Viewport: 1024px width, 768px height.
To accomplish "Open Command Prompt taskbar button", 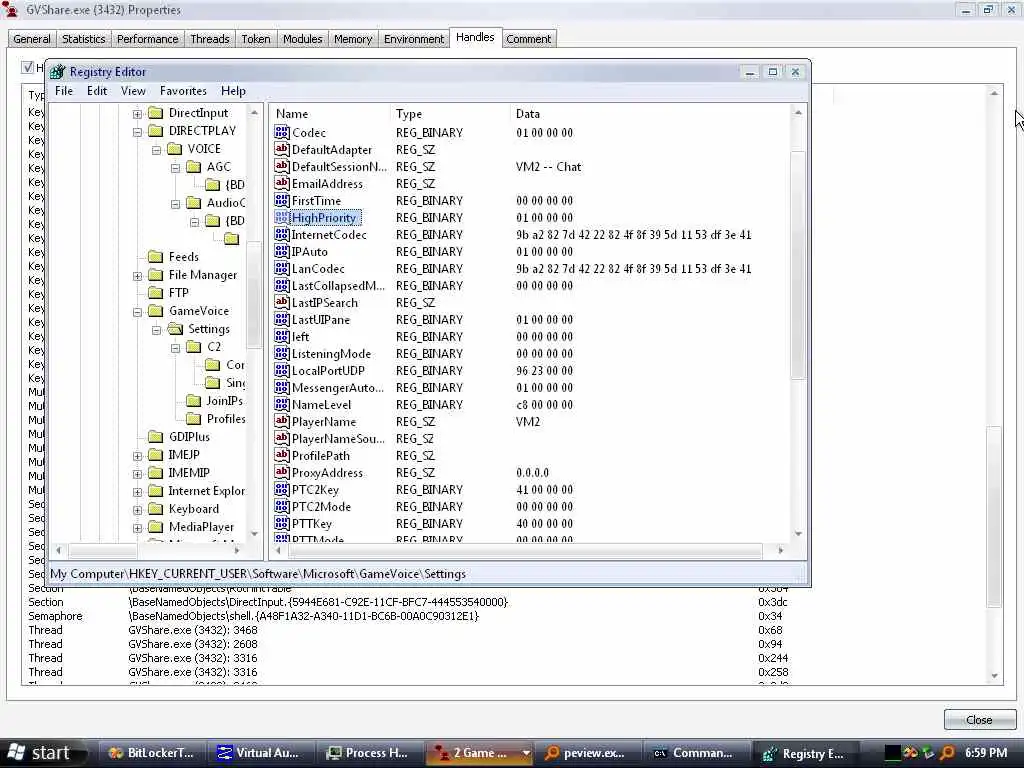I will click(696, 753).
